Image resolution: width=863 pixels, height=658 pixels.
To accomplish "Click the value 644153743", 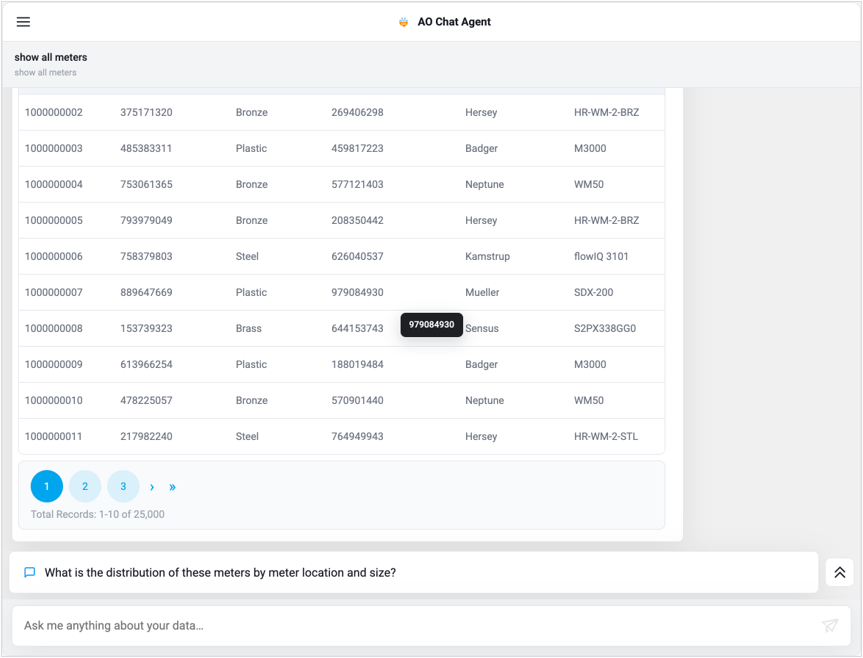I will (x=357, y=328).
